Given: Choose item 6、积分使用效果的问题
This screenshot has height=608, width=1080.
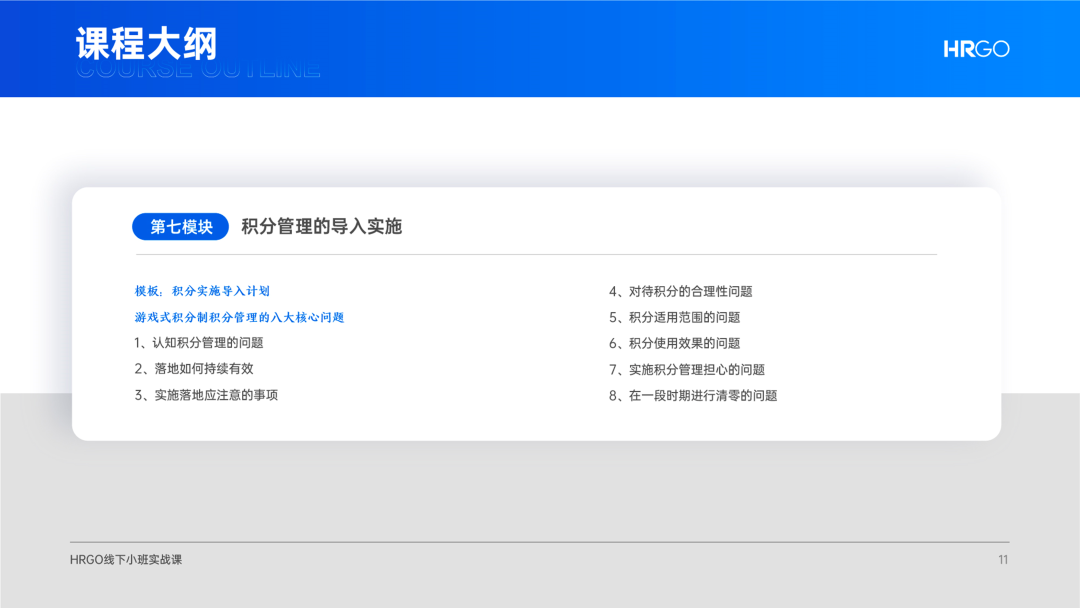Looking at the screenshot, I should (674, 343).
